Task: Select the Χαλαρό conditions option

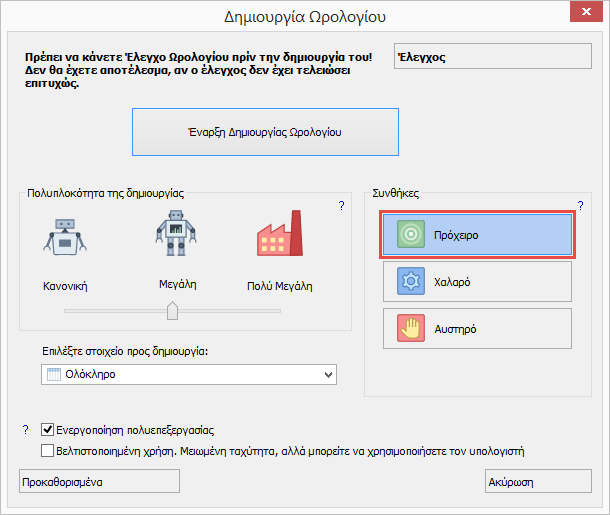Action: click(x=476, y=282)
